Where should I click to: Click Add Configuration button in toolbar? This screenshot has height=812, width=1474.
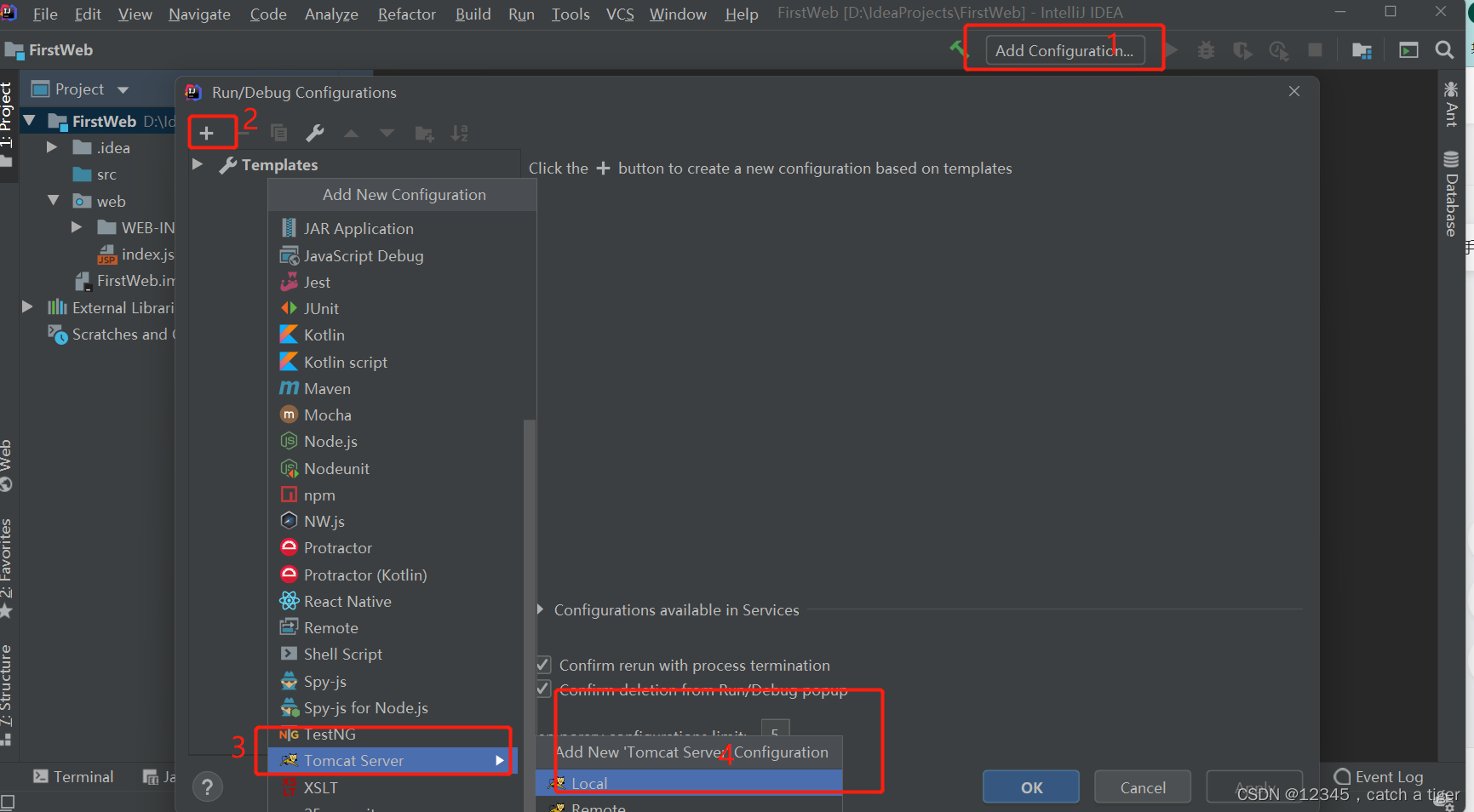click(1064, 50)
